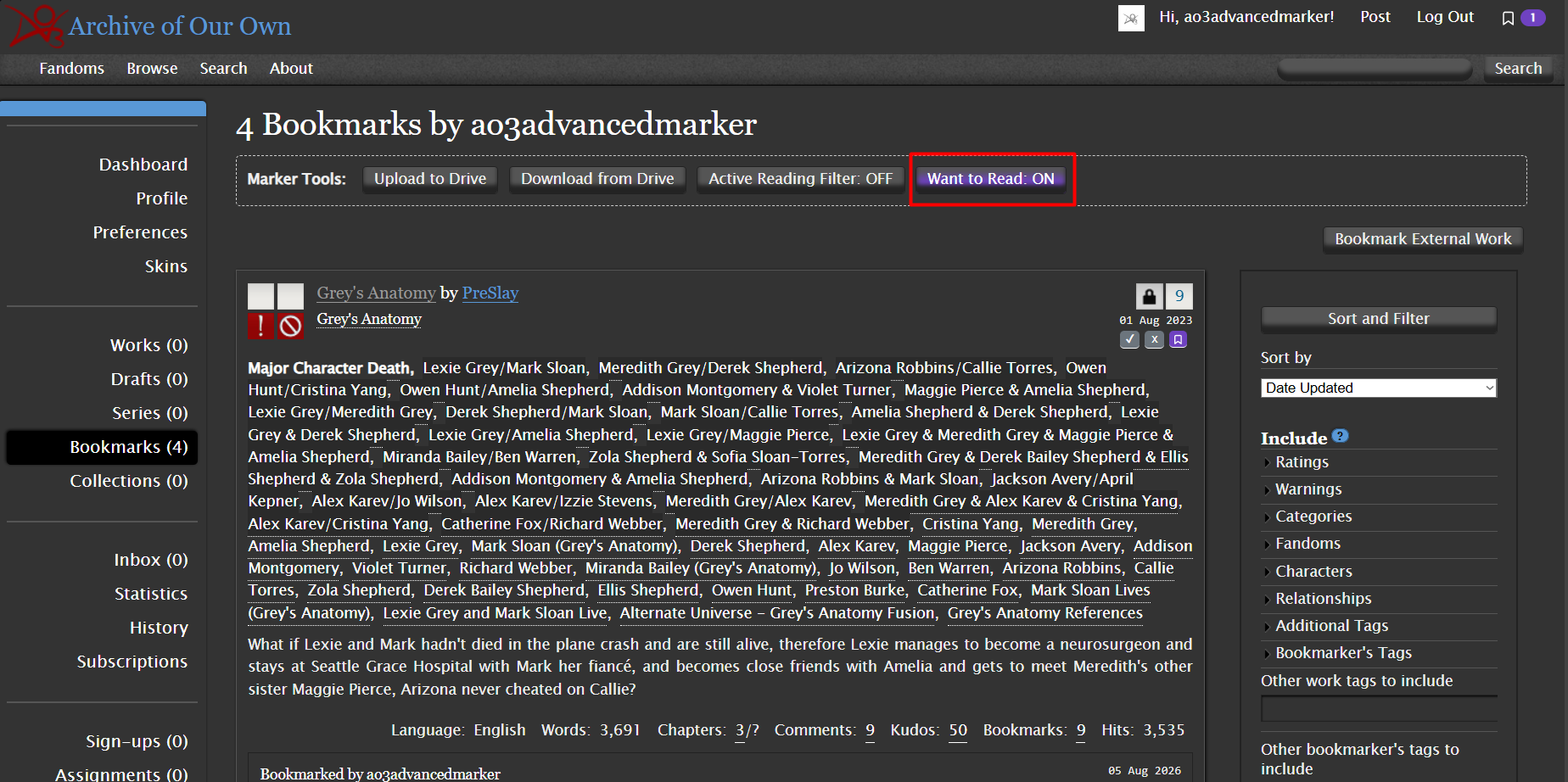The height and width of the screenshot is (782, 1568).
Task: Open the Lexie Grey/Mark Sloan relationship tag
Action: [505, 368]
